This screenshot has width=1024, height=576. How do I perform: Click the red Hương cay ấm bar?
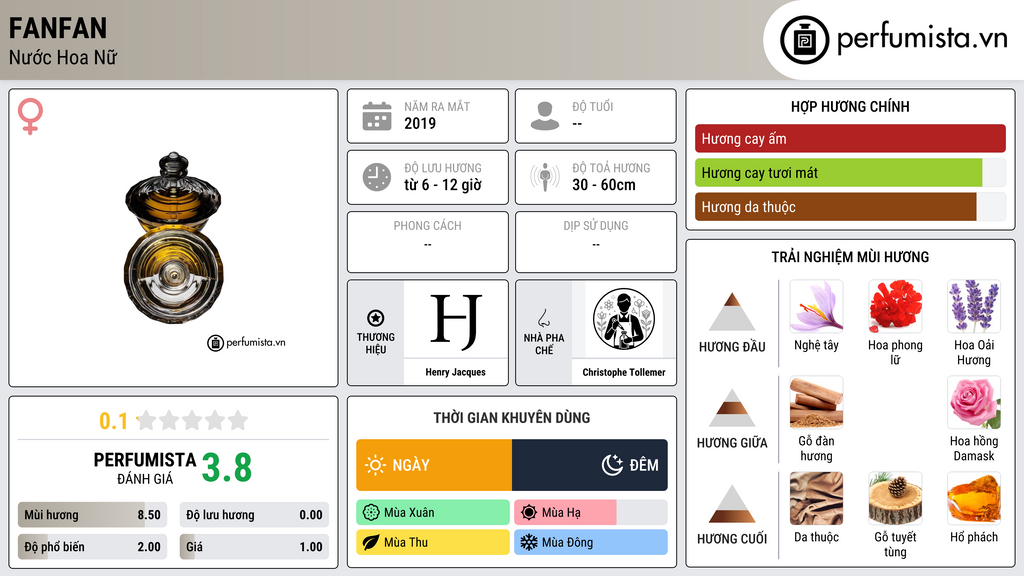pos(850,138)
